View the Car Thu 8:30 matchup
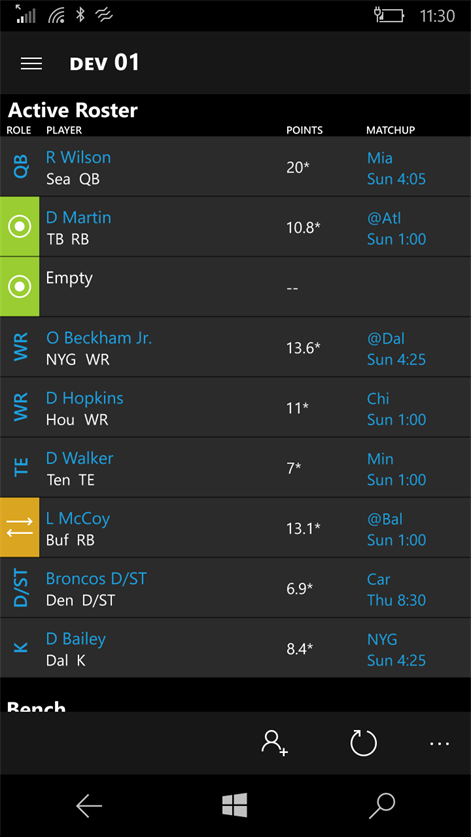 click(396, 590)
